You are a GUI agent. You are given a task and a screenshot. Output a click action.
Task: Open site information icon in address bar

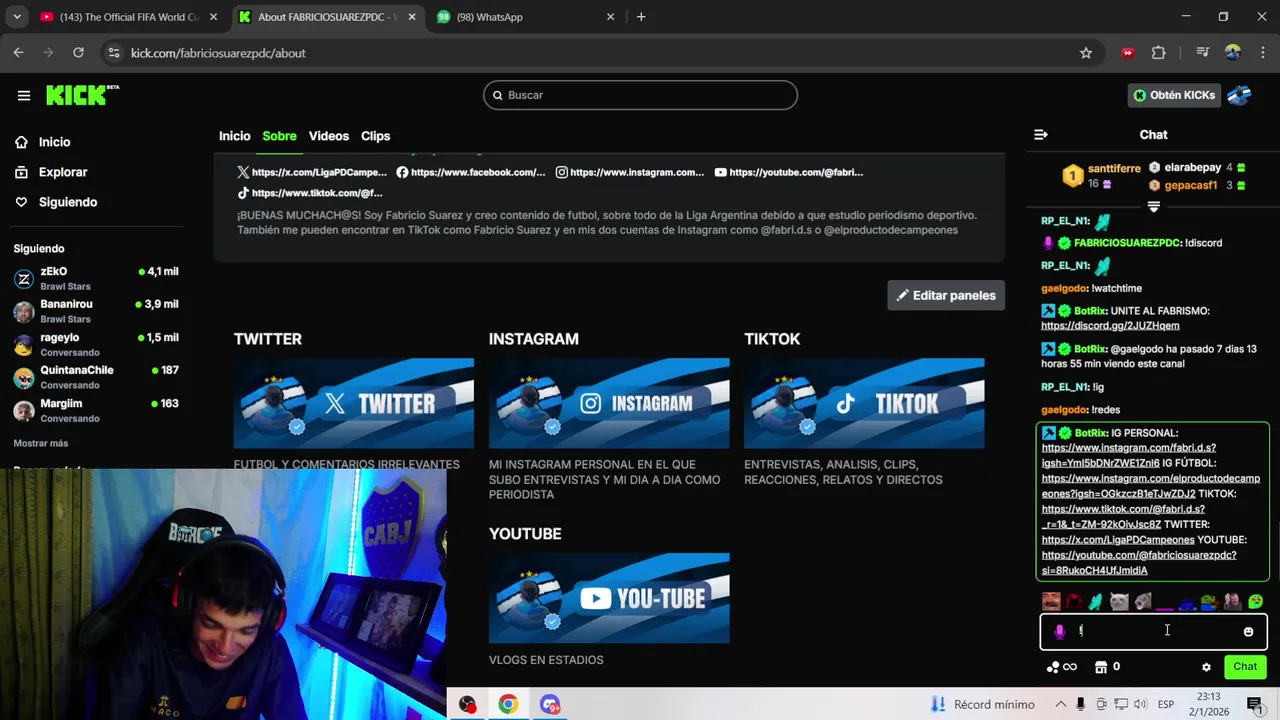click(113, 53)
